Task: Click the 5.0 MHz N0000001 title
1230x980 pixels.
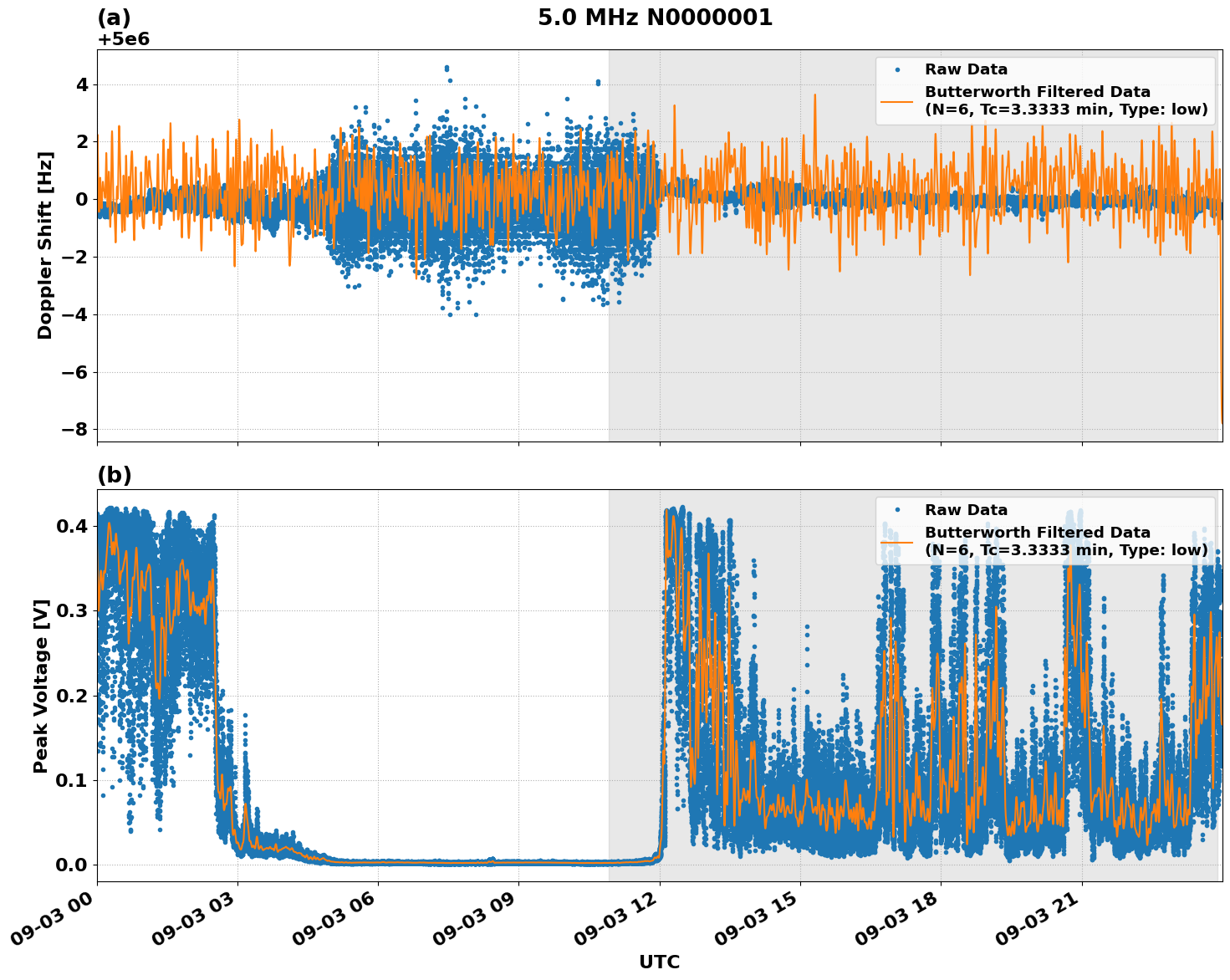Action: click(656, 13)
